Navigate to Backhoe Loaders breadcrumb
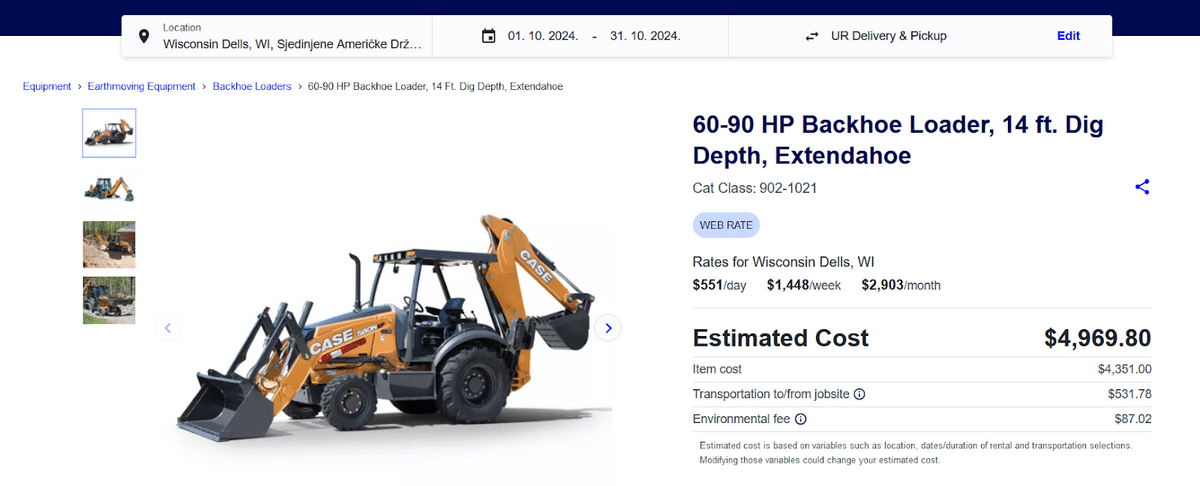Screen dimensions: 1200x486 click(x=252, y=87)
